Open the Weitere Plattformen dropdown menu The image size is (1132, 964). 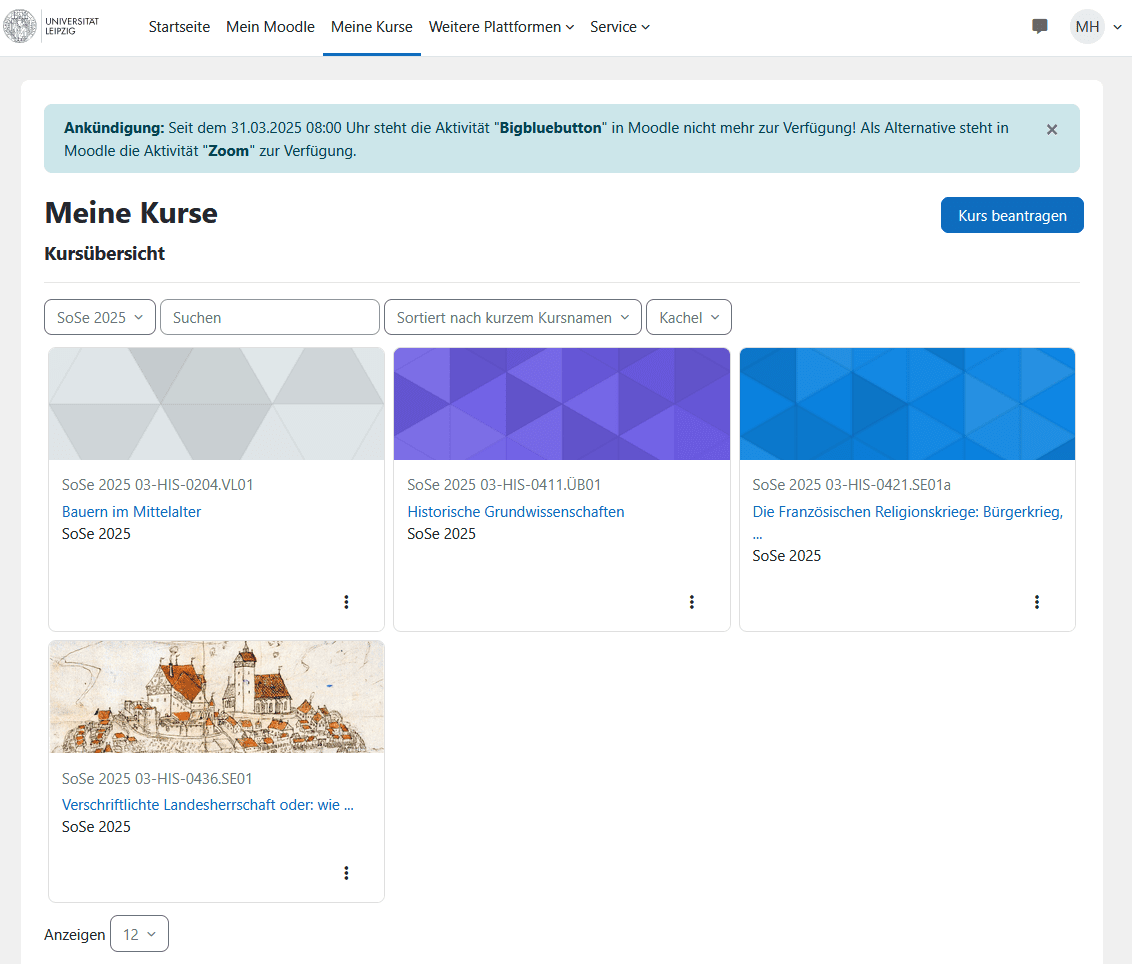(501, 27)
